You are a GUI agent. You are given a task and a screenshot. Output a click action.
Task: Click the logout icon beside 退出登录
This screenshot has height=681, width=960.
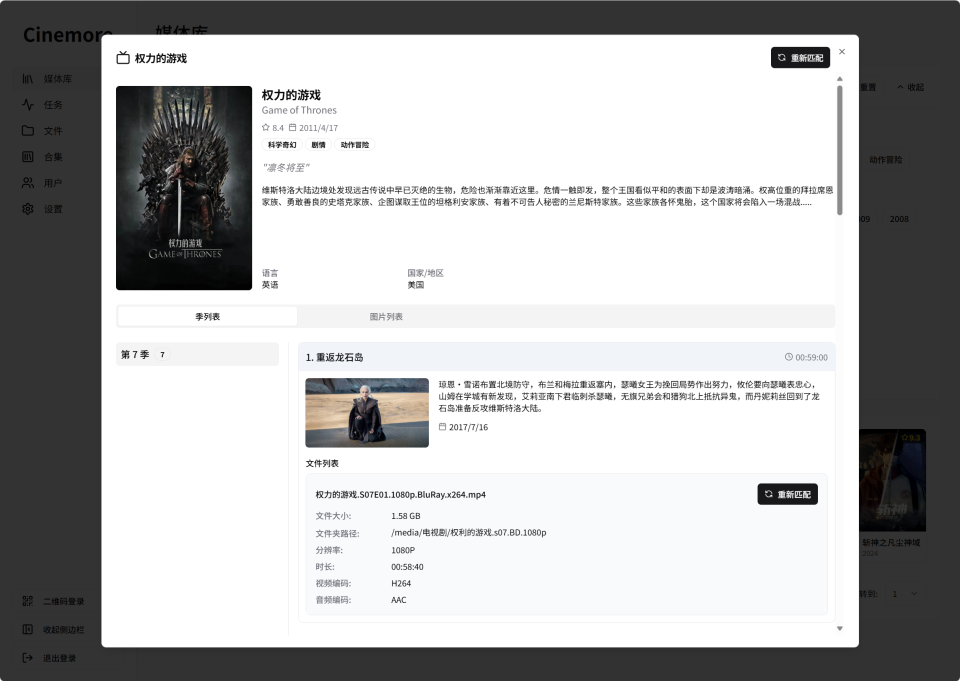[28, 658]
